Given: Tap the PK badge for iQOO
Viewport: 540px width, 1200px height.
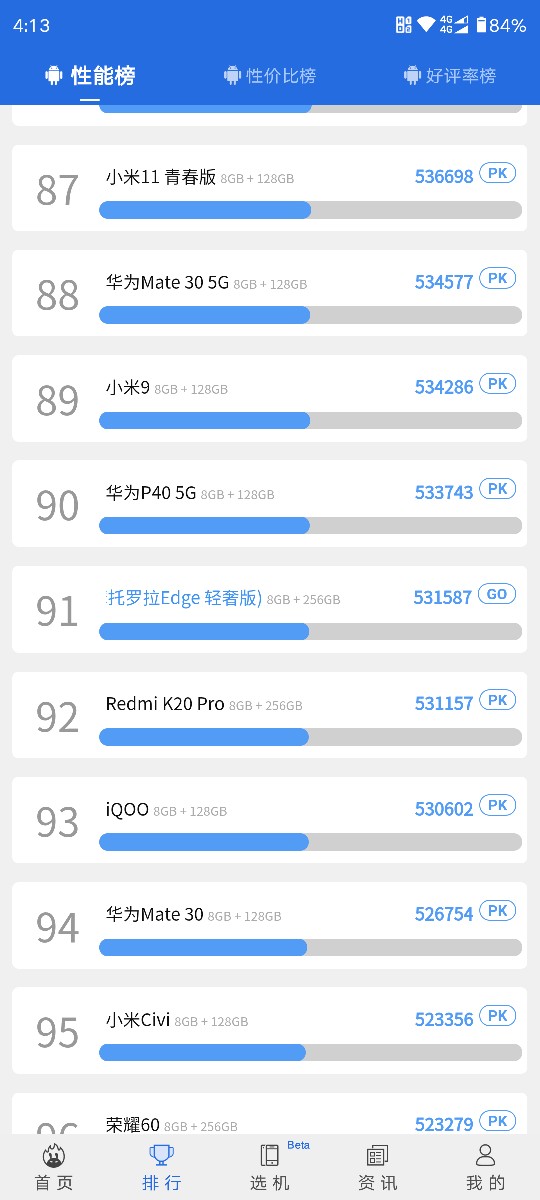Looking at the screenshot, I should tap(497, 805).
